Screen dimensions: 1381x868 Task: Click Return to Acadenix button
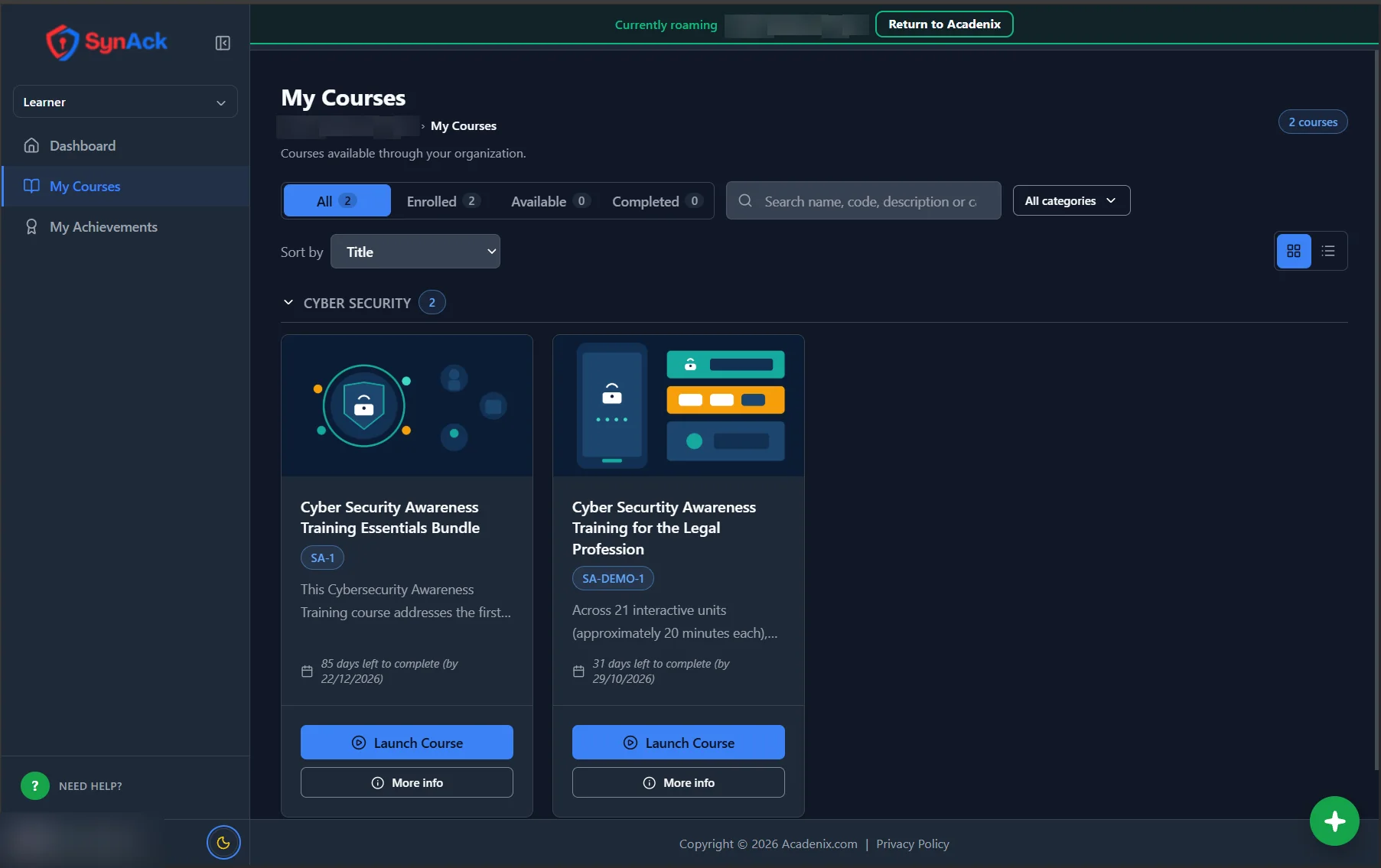pos(944,24)
